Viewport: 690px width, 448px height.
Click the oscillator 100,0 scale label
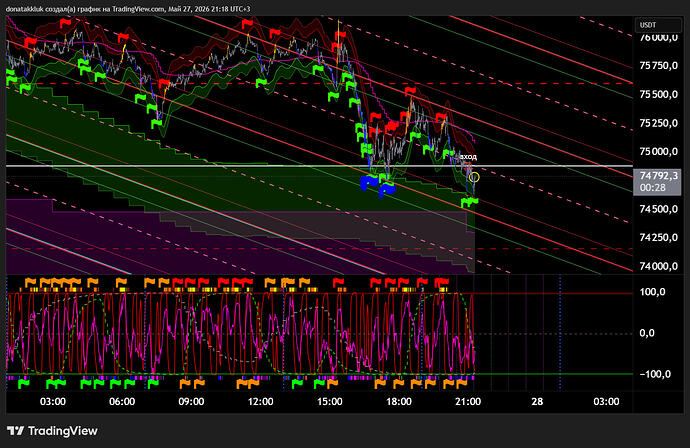652,292
